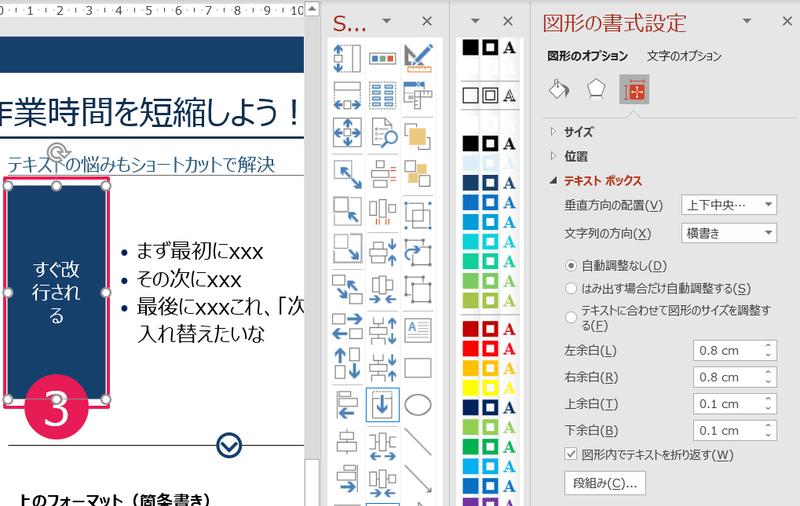This screenshot has width=800, height=506.
Task: Click the 下余白 value field
Action: click(728, 431)
